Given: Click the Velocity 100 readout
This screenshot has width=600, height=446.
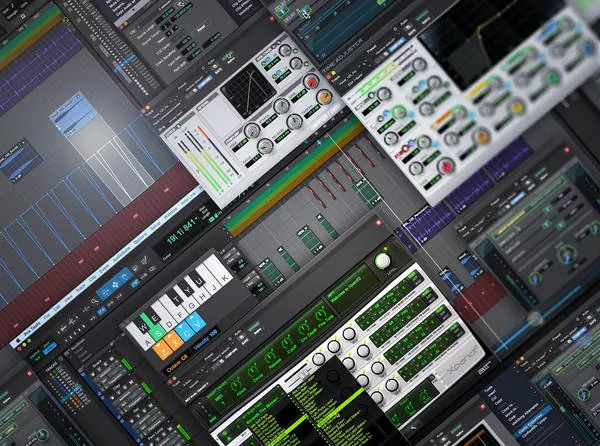Looking at the screenshot, I should (205, 340).
